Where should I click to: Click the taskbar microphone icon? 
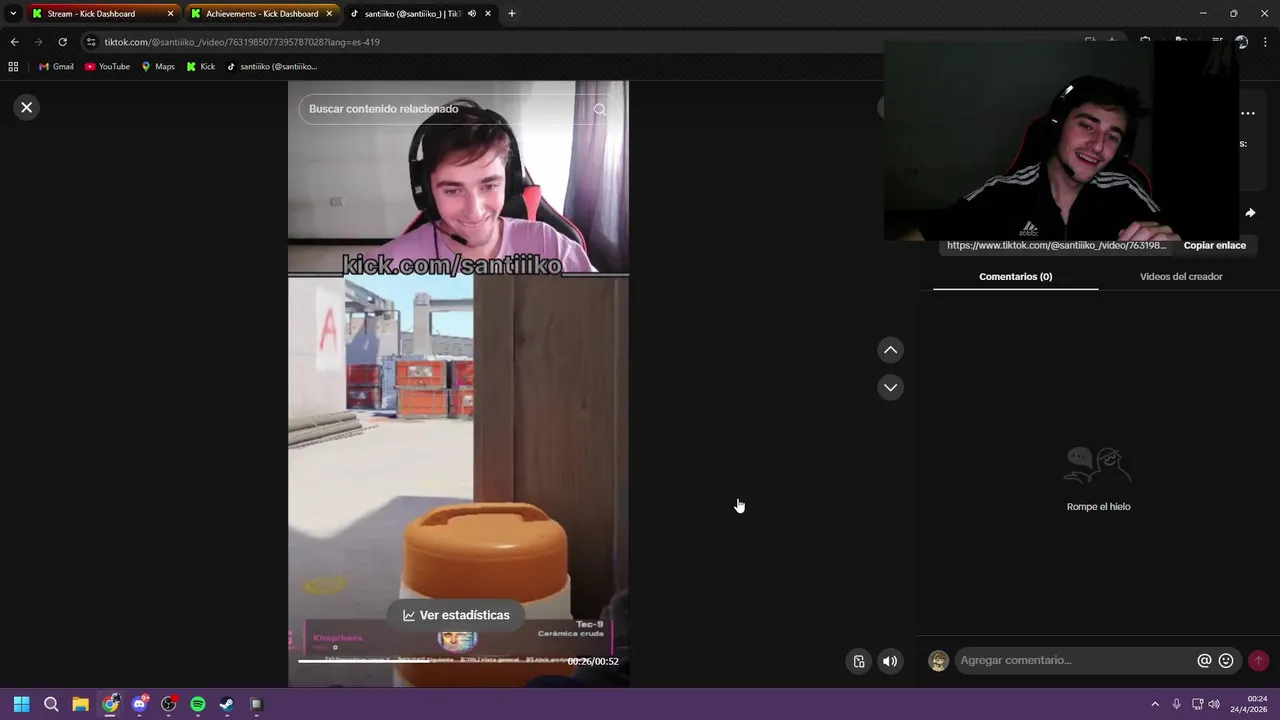click(x=1176, y=704)
